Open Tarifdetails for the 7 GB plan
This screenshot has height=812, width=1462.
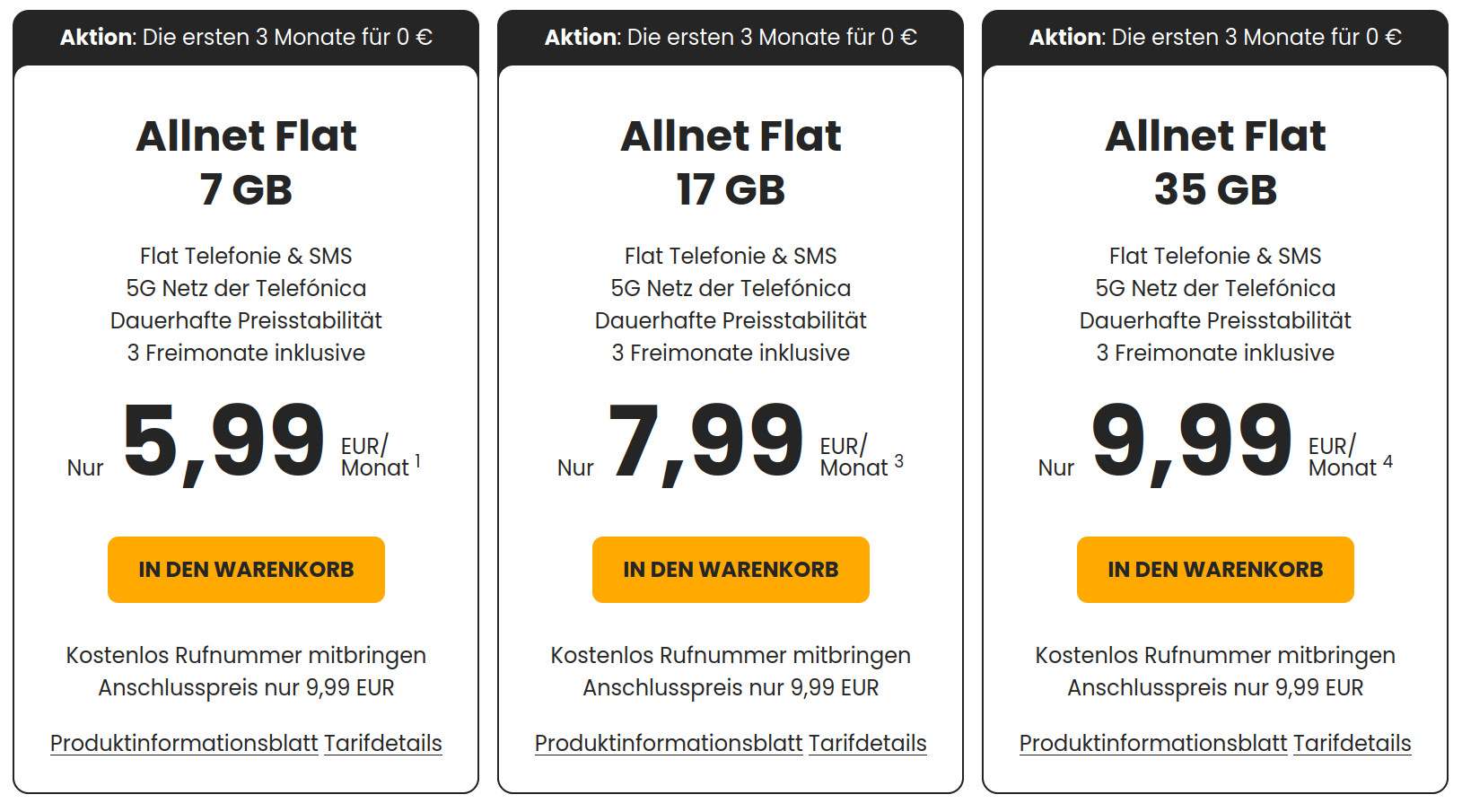pos(383,744)
